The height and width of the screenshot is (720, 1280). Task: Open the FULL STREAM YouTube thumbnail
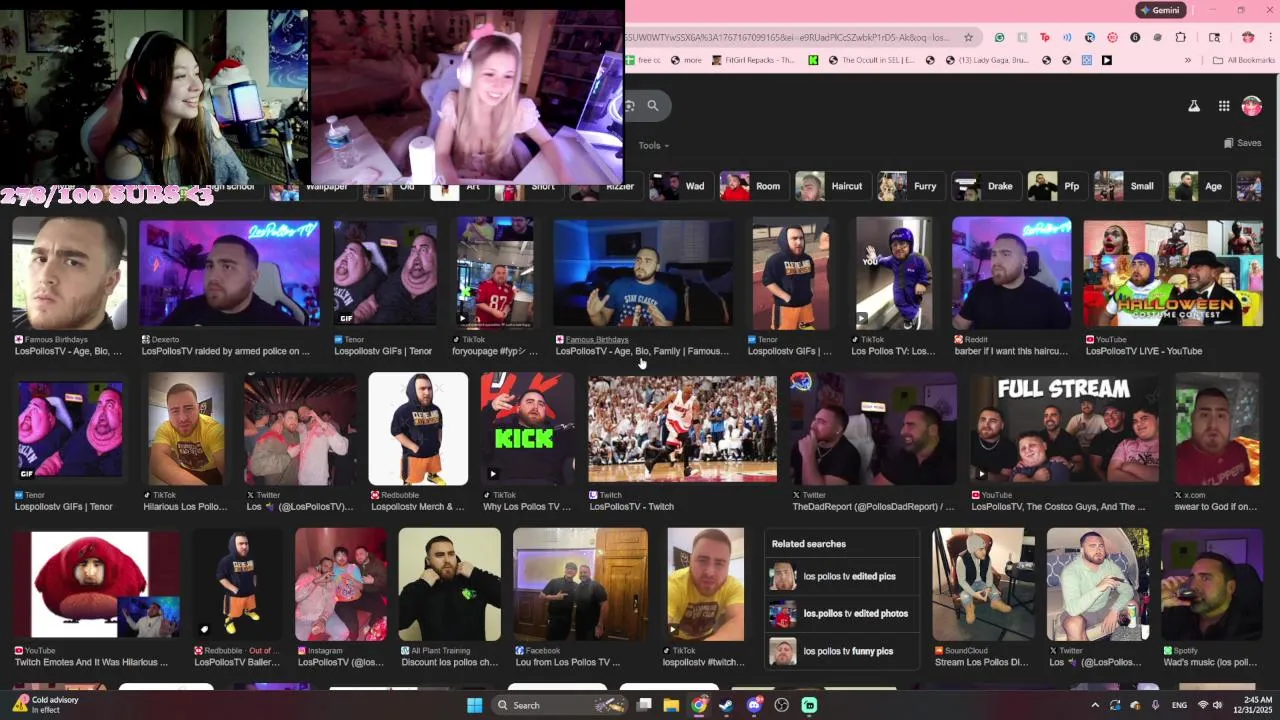(x=1064, y=429)
